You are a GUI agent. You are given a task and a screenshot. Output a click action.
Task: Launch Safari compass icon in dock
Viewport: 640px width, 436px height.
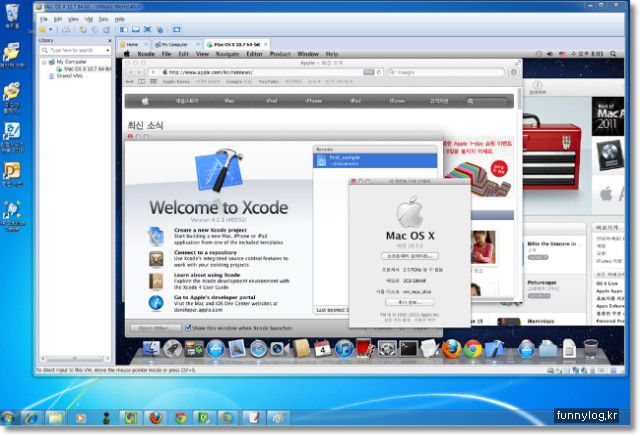258,349
